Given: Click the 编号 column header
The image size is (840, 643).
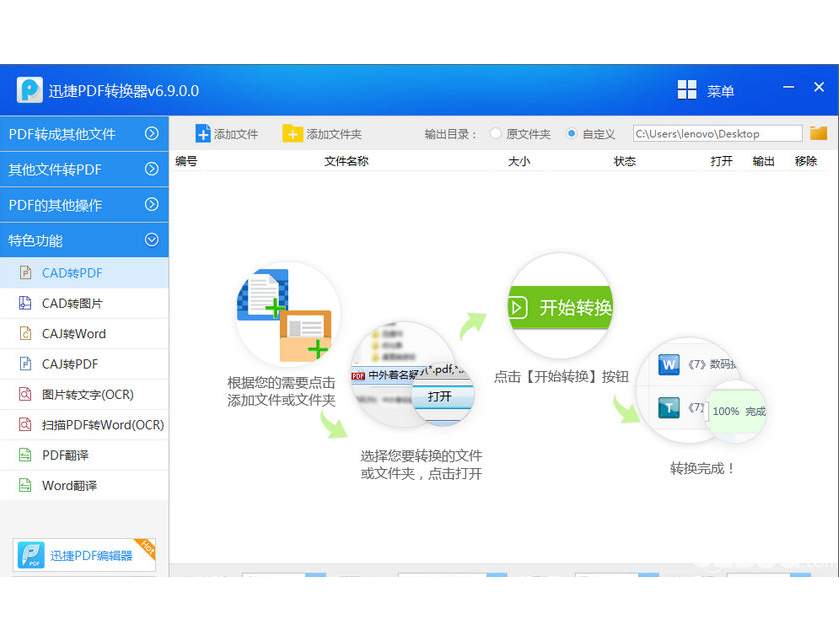Looking at the screenshot, I should click(x=186, y=161).
